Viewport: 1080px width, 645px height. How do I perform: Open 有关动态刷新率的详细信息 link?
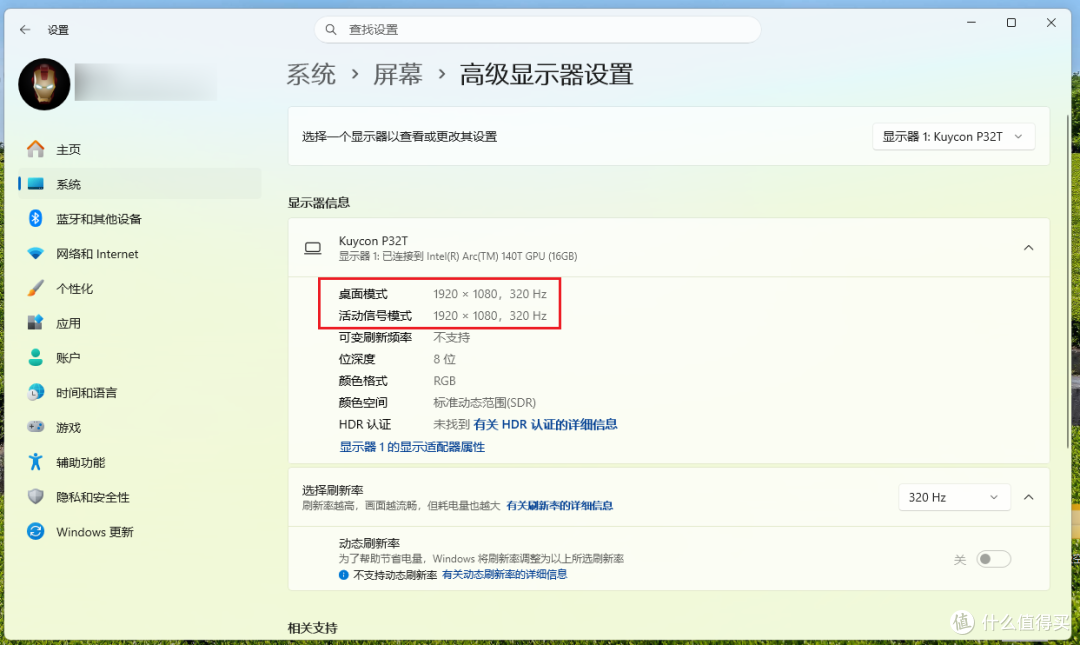[x=504, y=575]
